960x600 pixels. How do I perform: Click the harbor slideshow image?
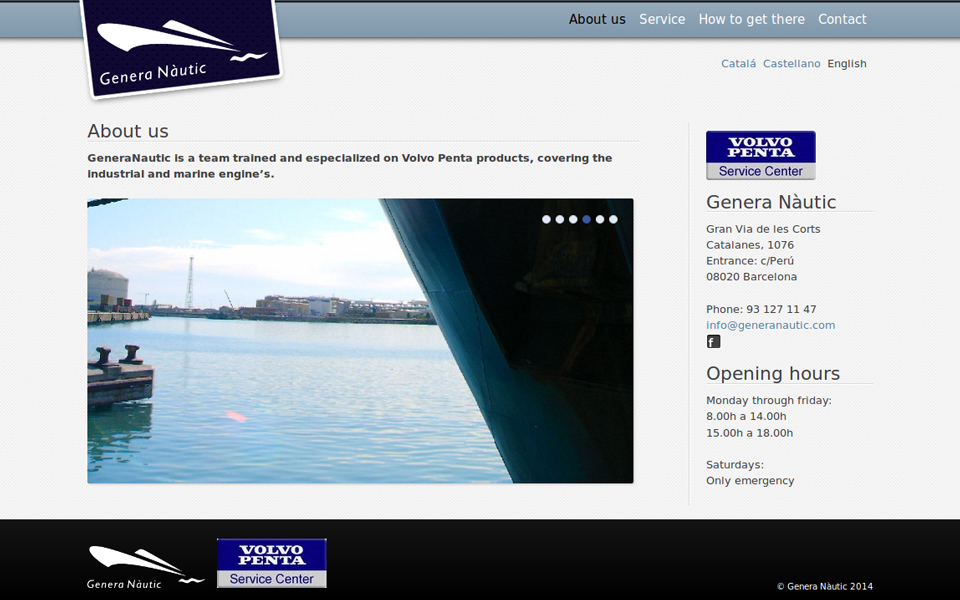click(360, 340)
